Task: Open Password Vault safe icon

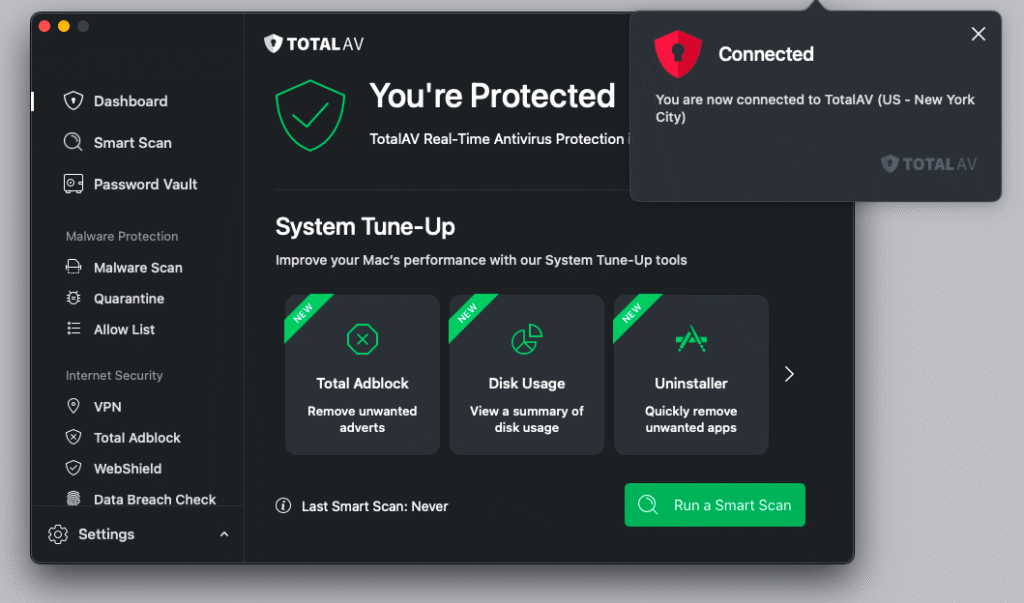Action: click(x=73, y=184)
